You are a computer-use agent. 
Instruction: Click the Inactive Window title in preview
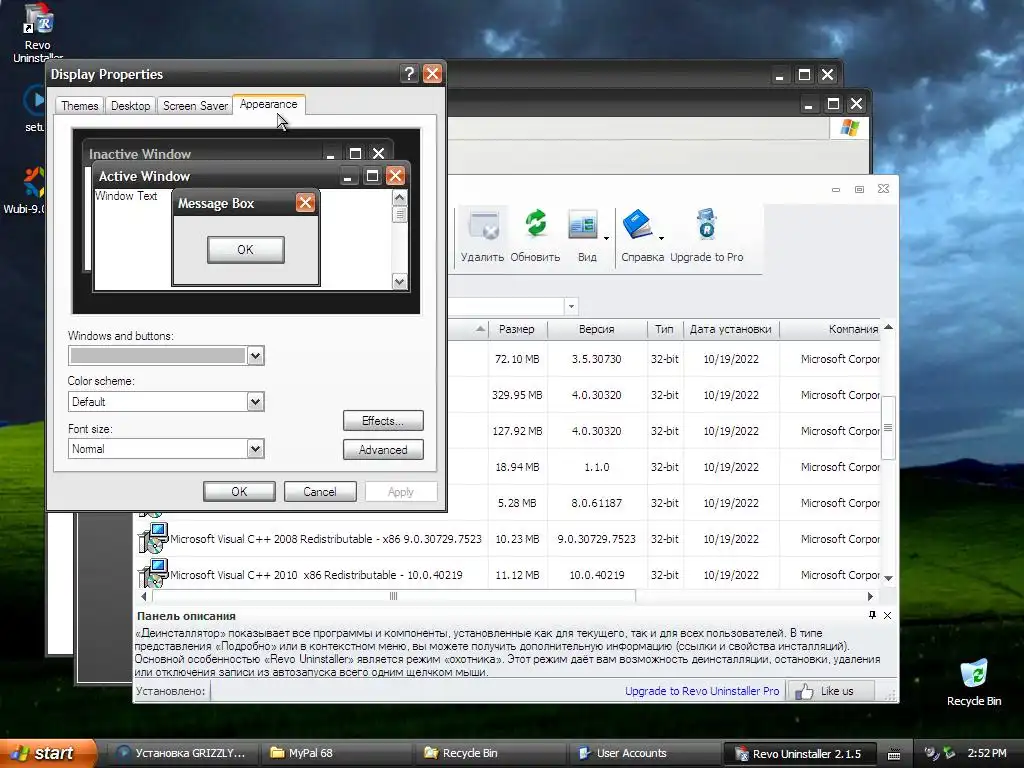tap(140, 154)
